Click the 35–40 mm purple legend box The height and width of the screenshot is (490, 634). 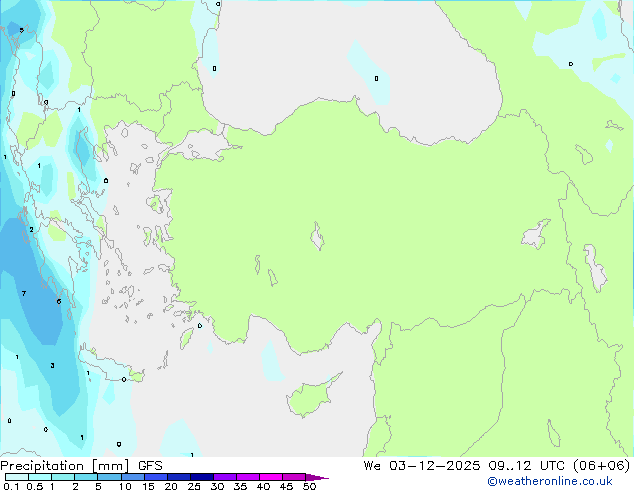click(x=247, y=477)
